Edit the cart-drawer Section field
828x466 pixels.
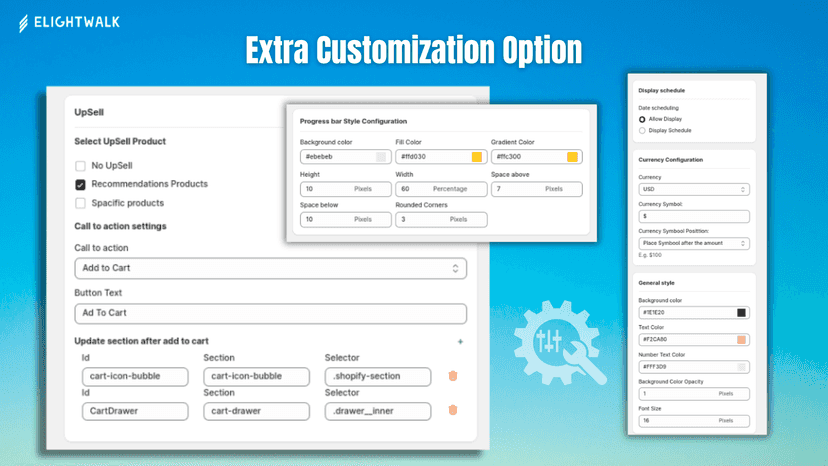pos(257,411)
